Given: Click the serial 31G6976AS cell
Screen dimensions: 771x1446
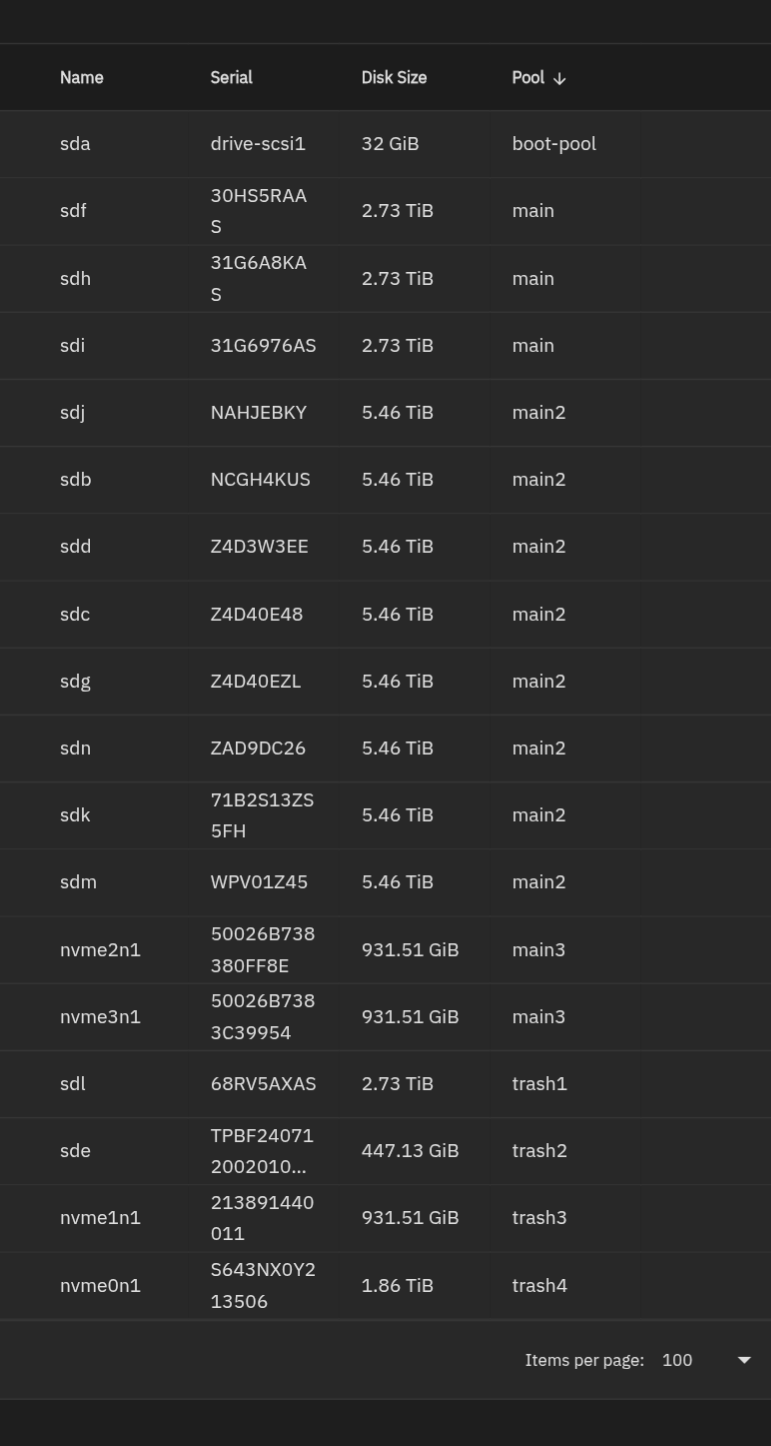Looking at the screenshot, I should pos(263,346).
